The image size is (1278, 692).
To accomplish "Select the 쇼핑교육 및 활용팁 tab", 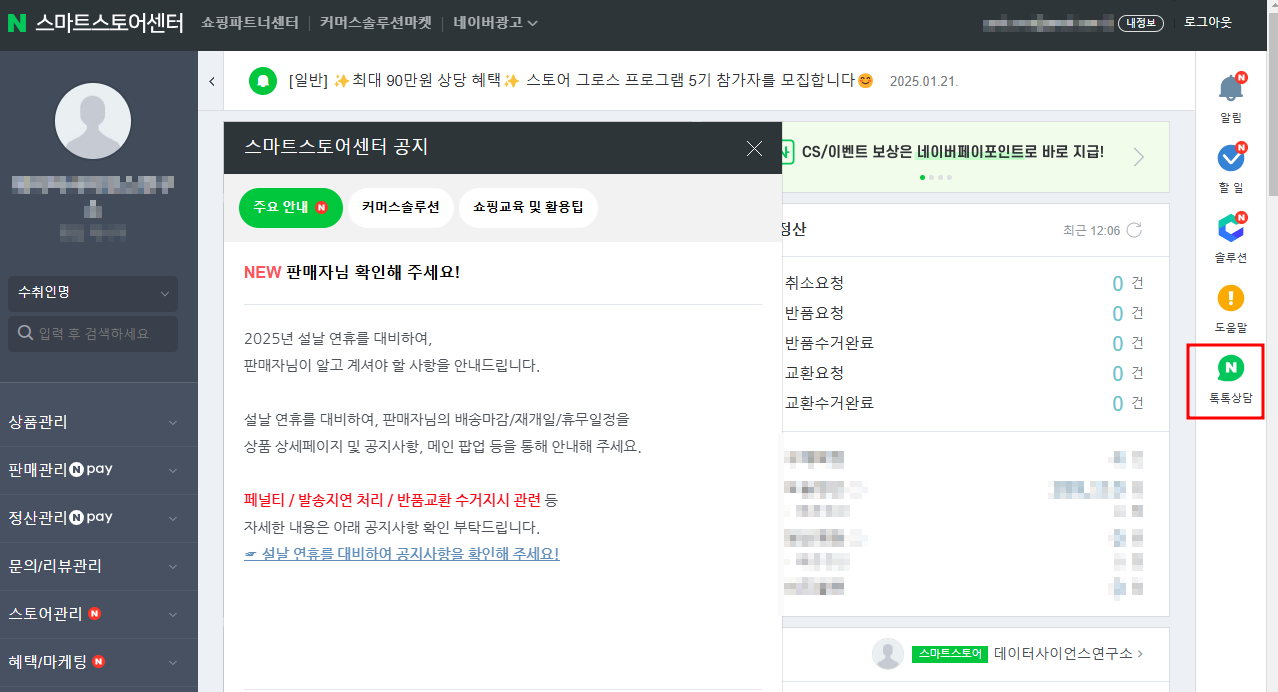I will coord(528,207).
